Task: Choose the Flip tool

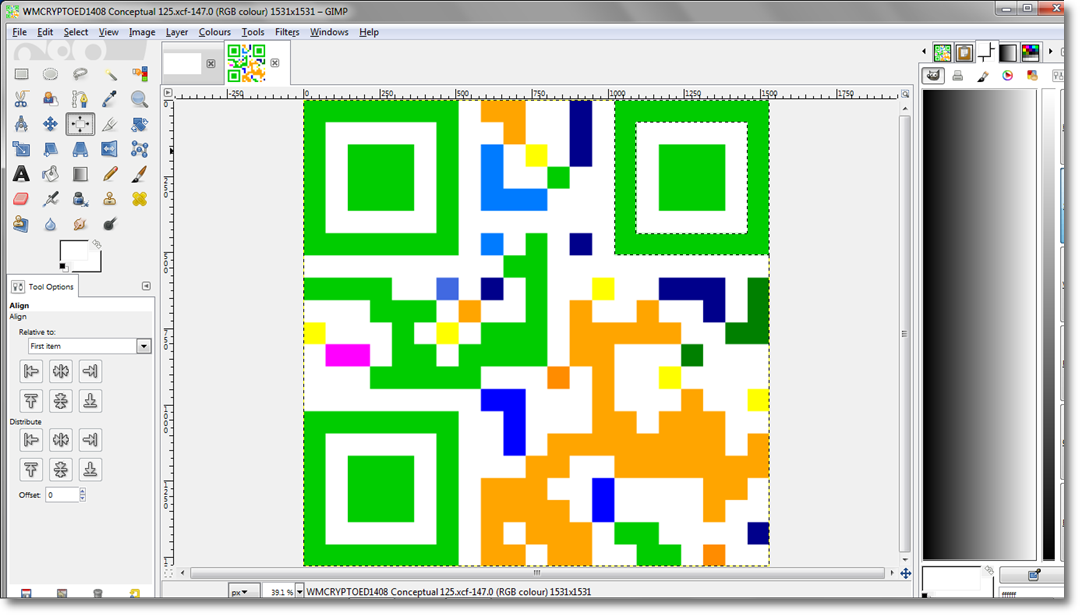Action: coord(110,149)
